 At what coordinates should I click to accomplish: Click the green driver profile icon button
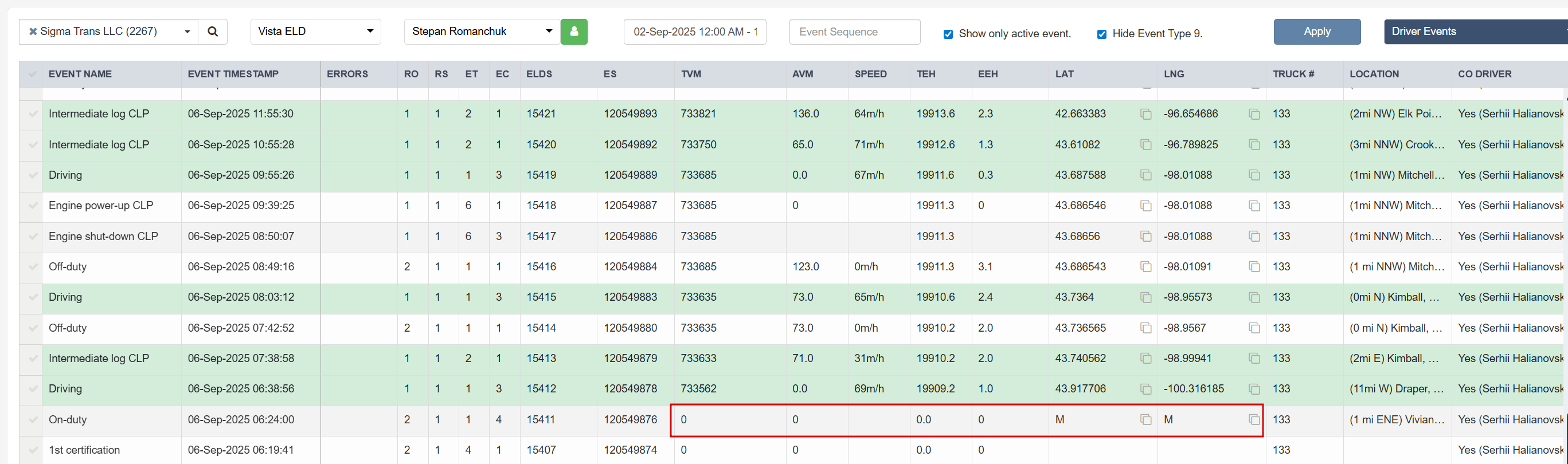click(x=574, y=32)
